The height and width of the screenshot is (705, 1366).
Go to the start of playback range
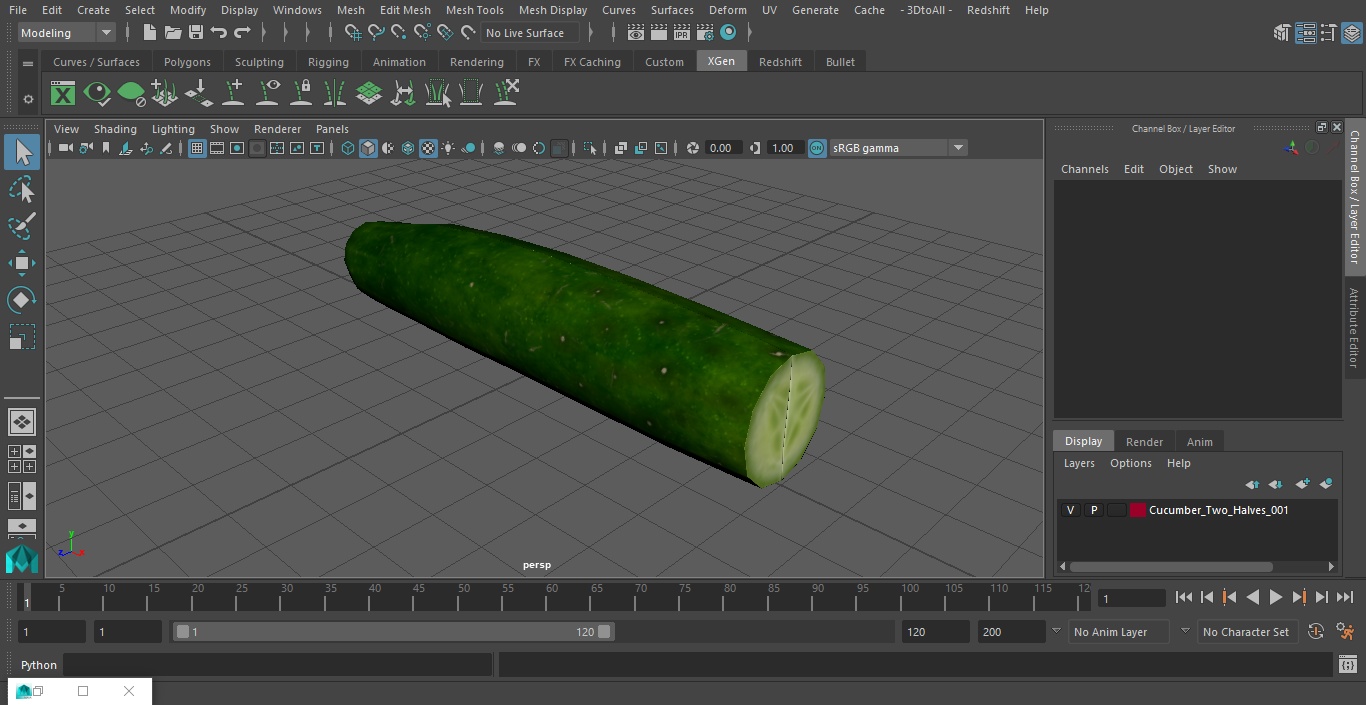click(x=1184, y=597)
